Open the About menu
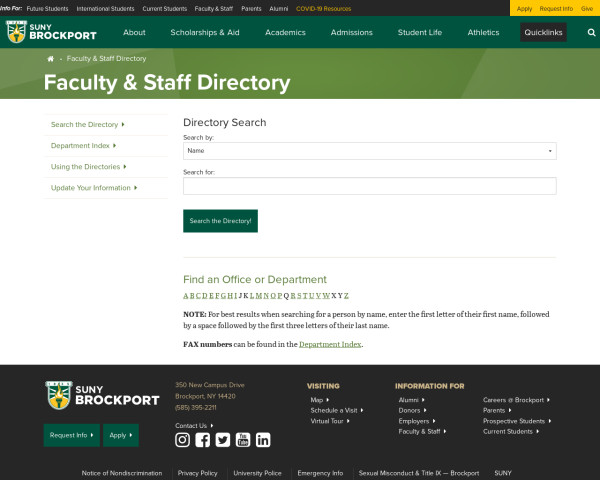Image resolution: width=600 pixels, height=480 pixels. (134, 33)
